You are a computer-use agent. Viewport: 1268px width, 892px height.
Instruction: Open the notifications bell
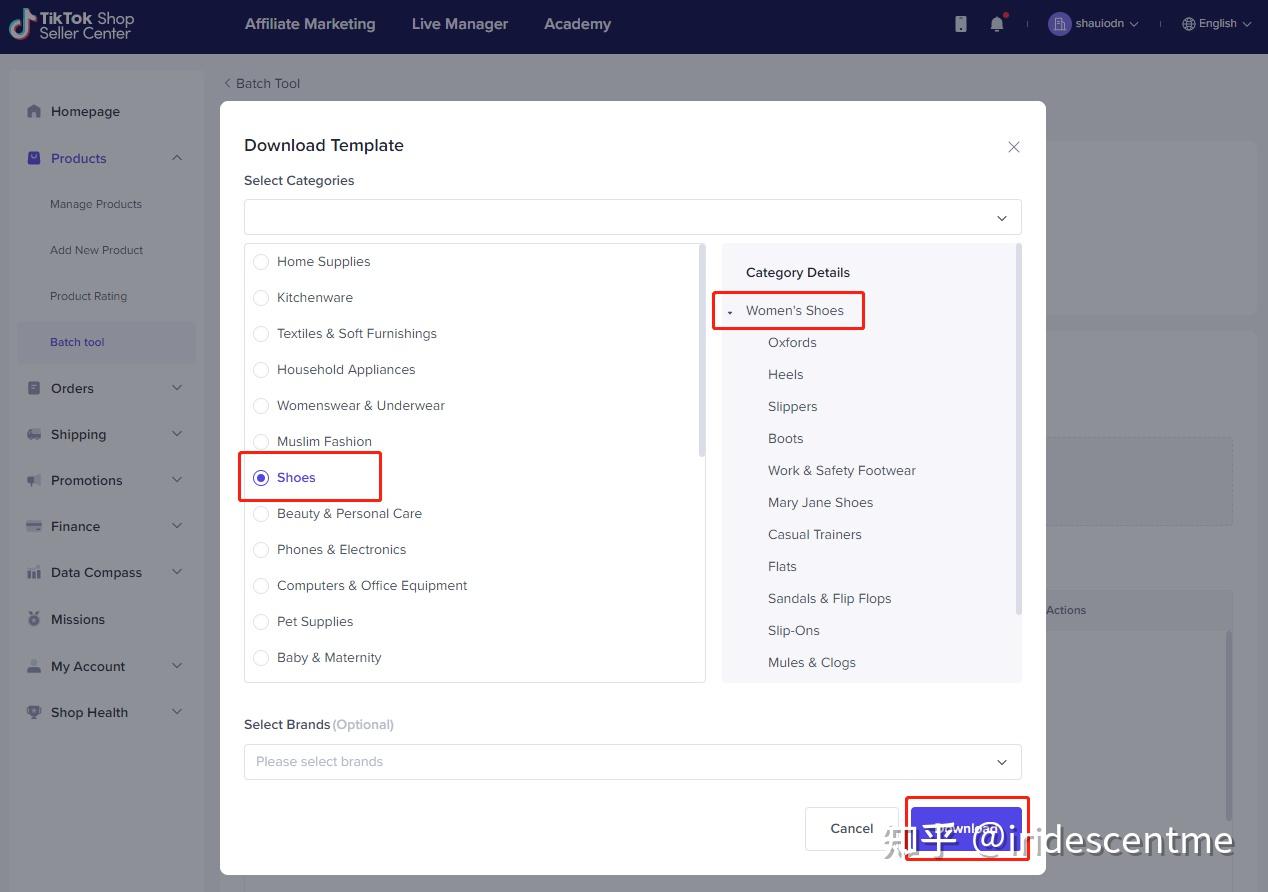tap(997, 24)
